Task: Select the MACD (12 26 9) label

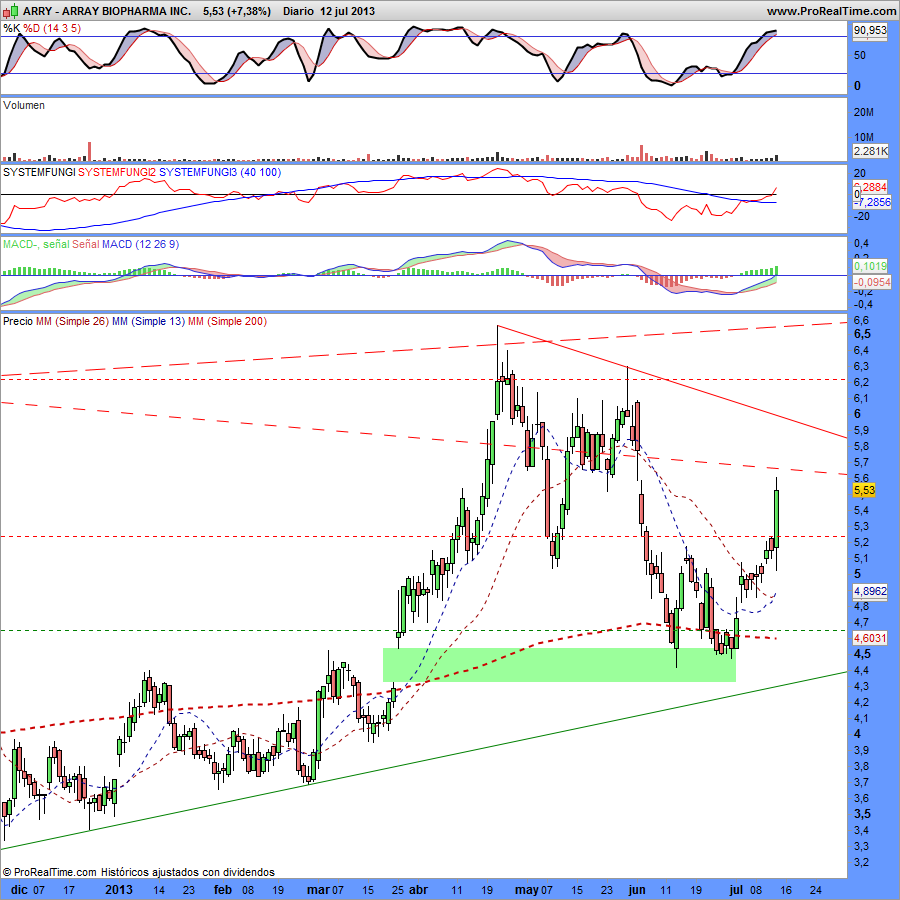Action: pos(141,244)
